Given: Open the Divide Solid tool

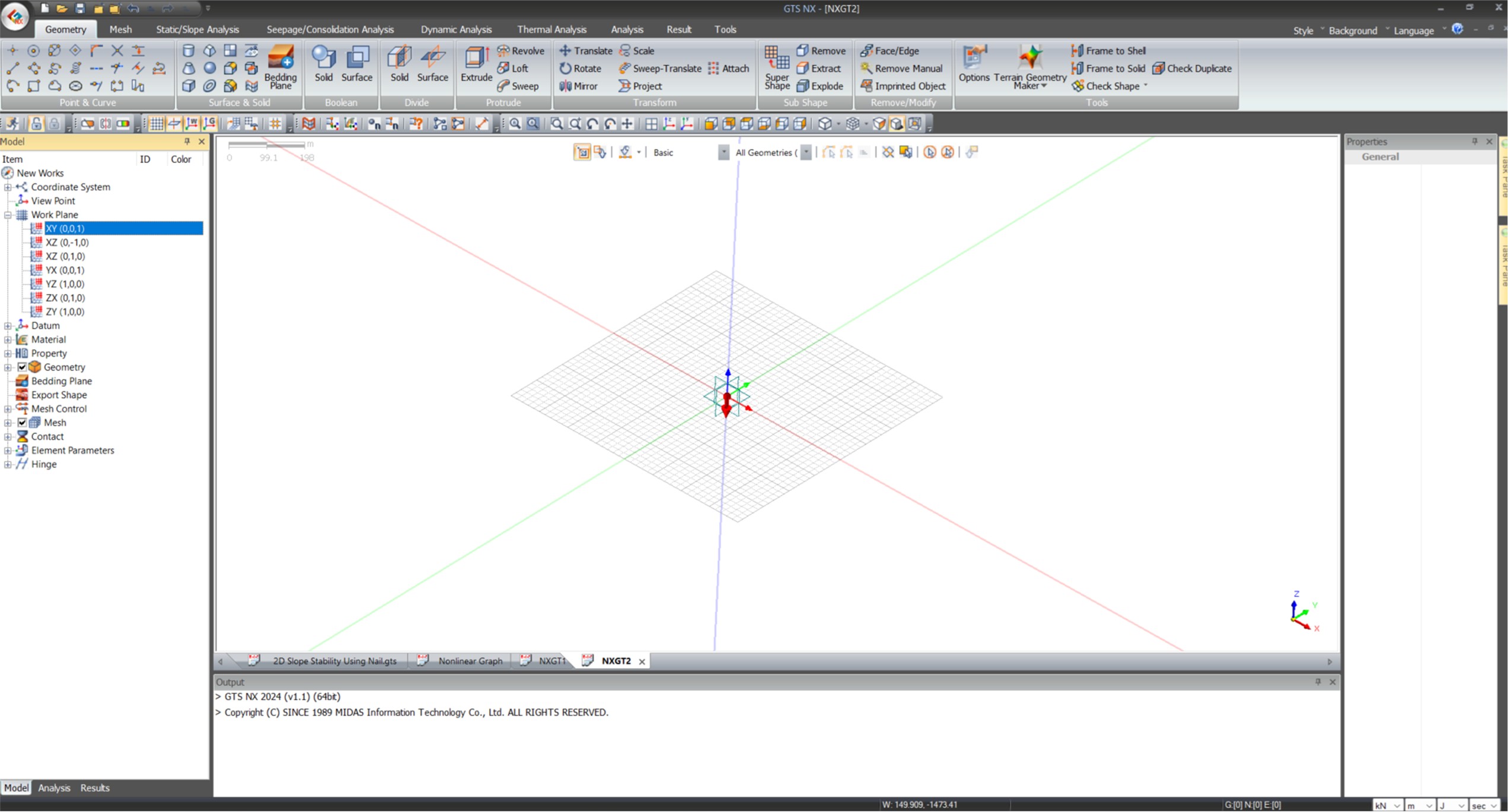Looking at the screenshot, I should pos(399,64).
